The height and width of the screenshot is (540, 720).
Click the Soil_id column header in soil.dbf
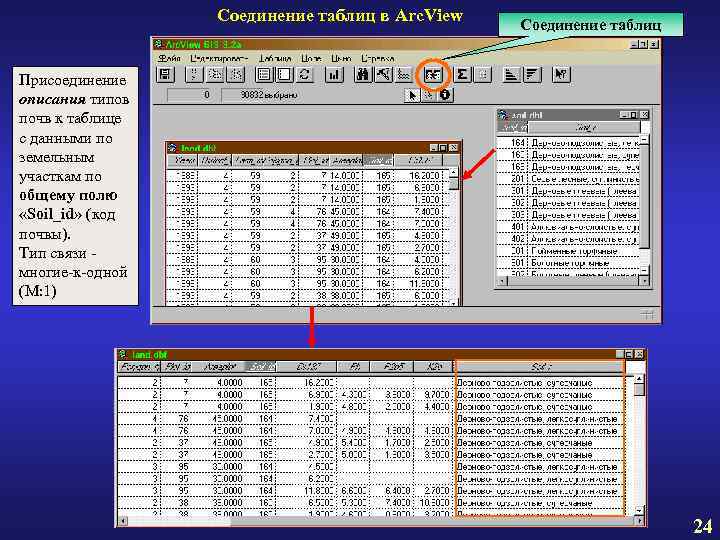(x=513, y=127)
